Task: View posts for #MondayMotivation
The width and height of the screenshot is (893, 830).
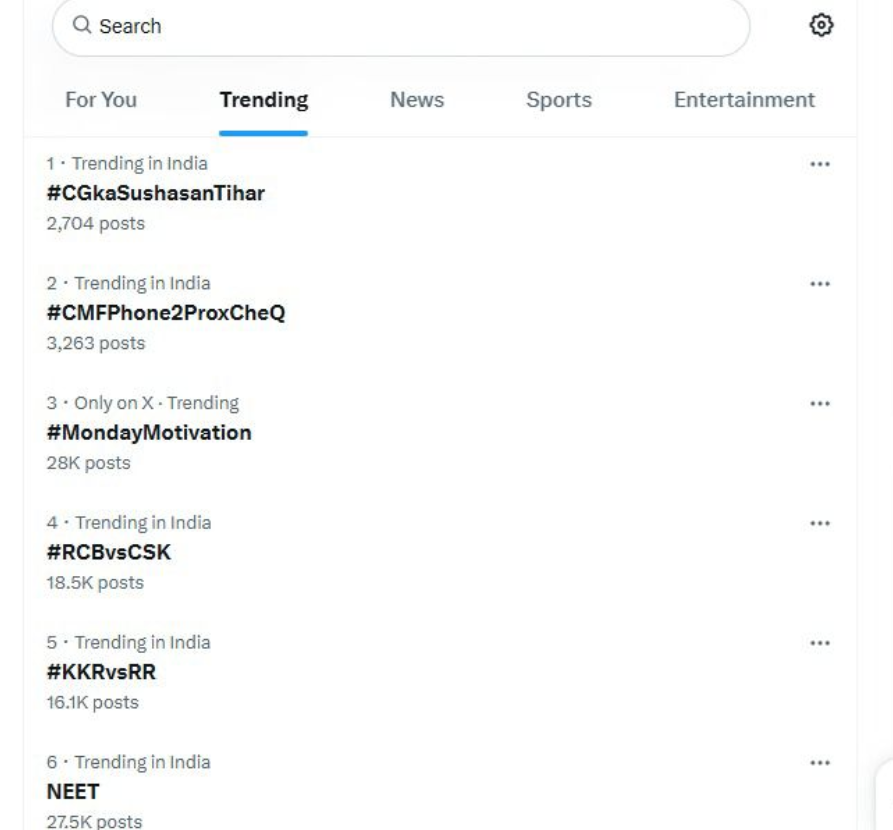Action: (x=149, y=433)
